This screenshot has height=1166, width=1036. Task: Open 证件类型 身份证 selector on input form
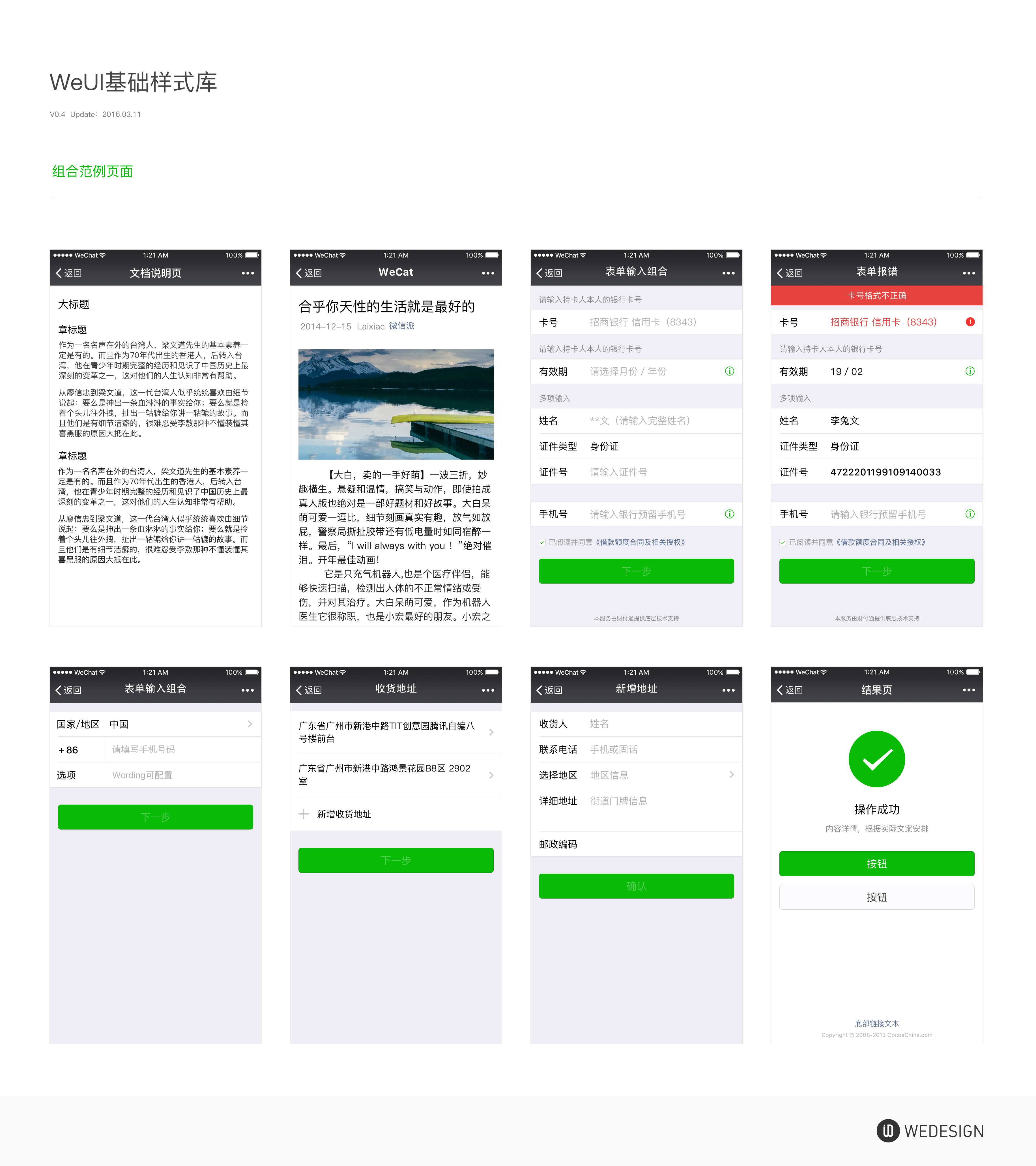click(636, 446)
